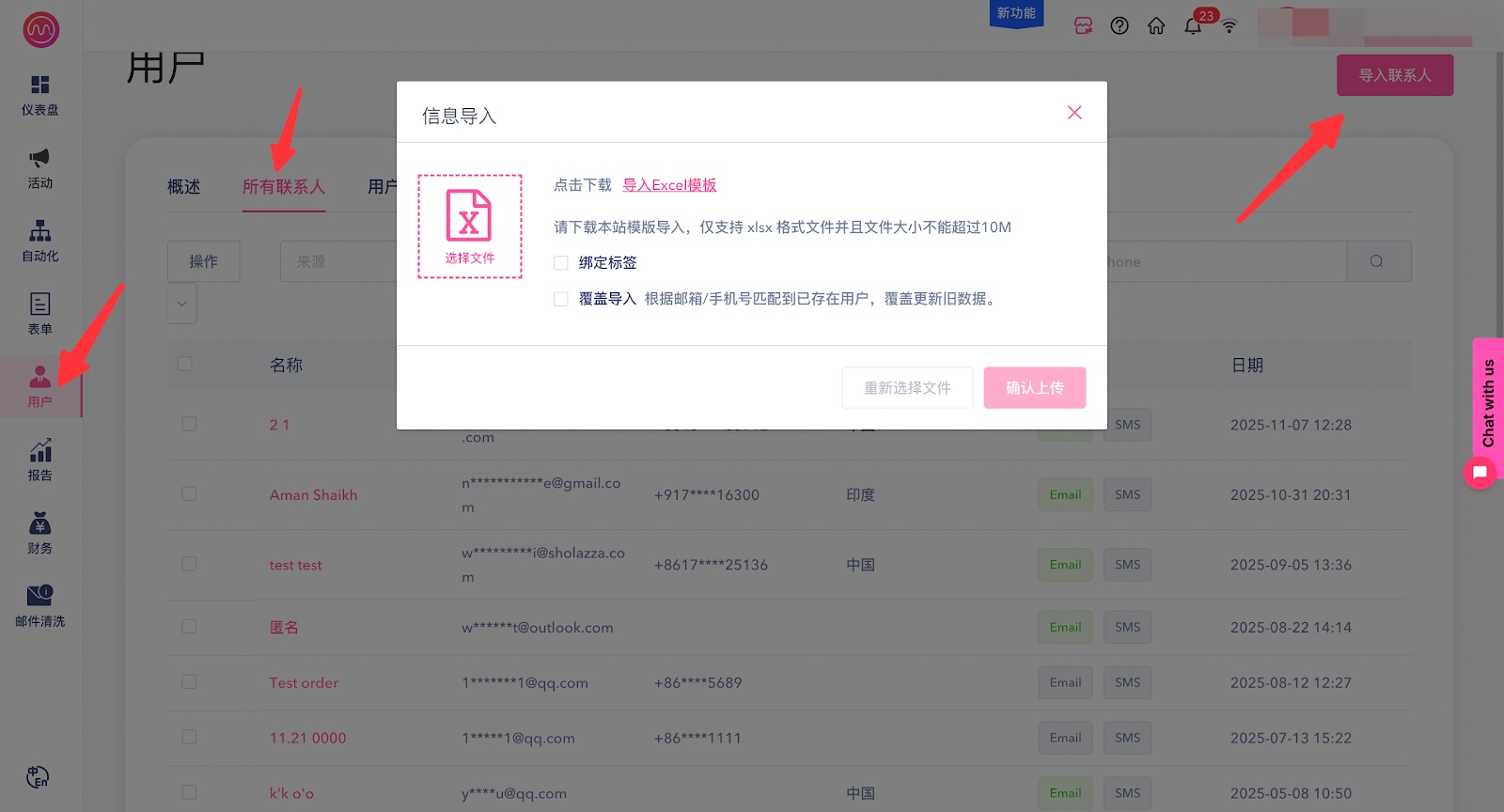Open the 来源 source dropdown filter
1504x812 pixels.
(337, 261)
